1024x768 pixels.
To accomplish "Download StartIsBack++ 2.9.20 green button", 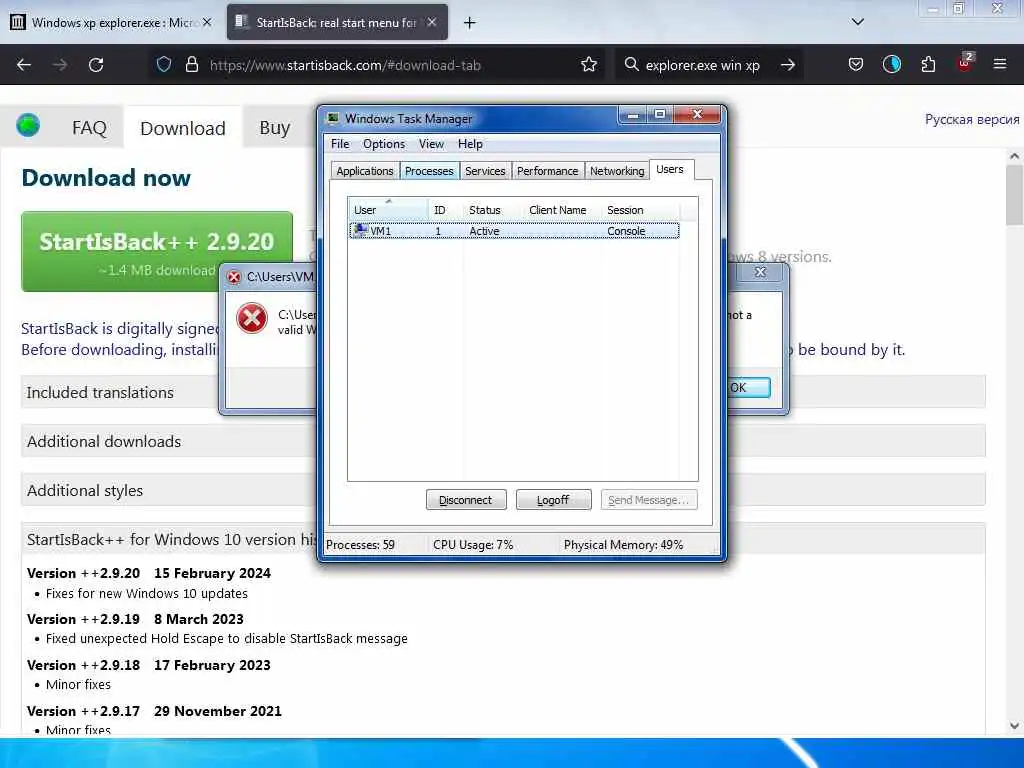I will pos(157,251).
